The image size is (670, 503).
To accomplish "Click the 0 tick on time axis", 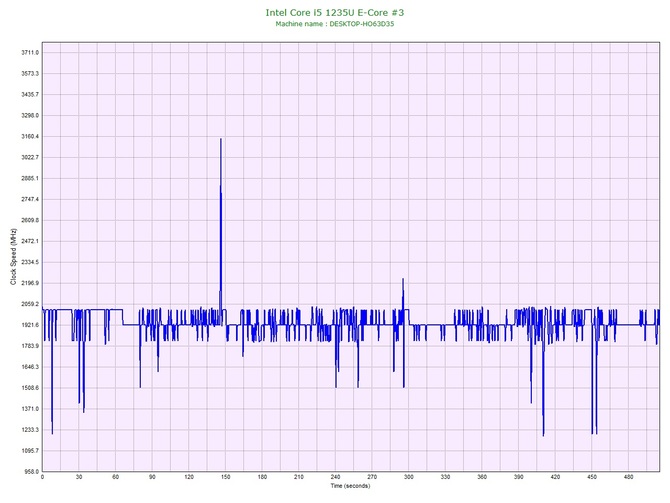I will point(42,477).
